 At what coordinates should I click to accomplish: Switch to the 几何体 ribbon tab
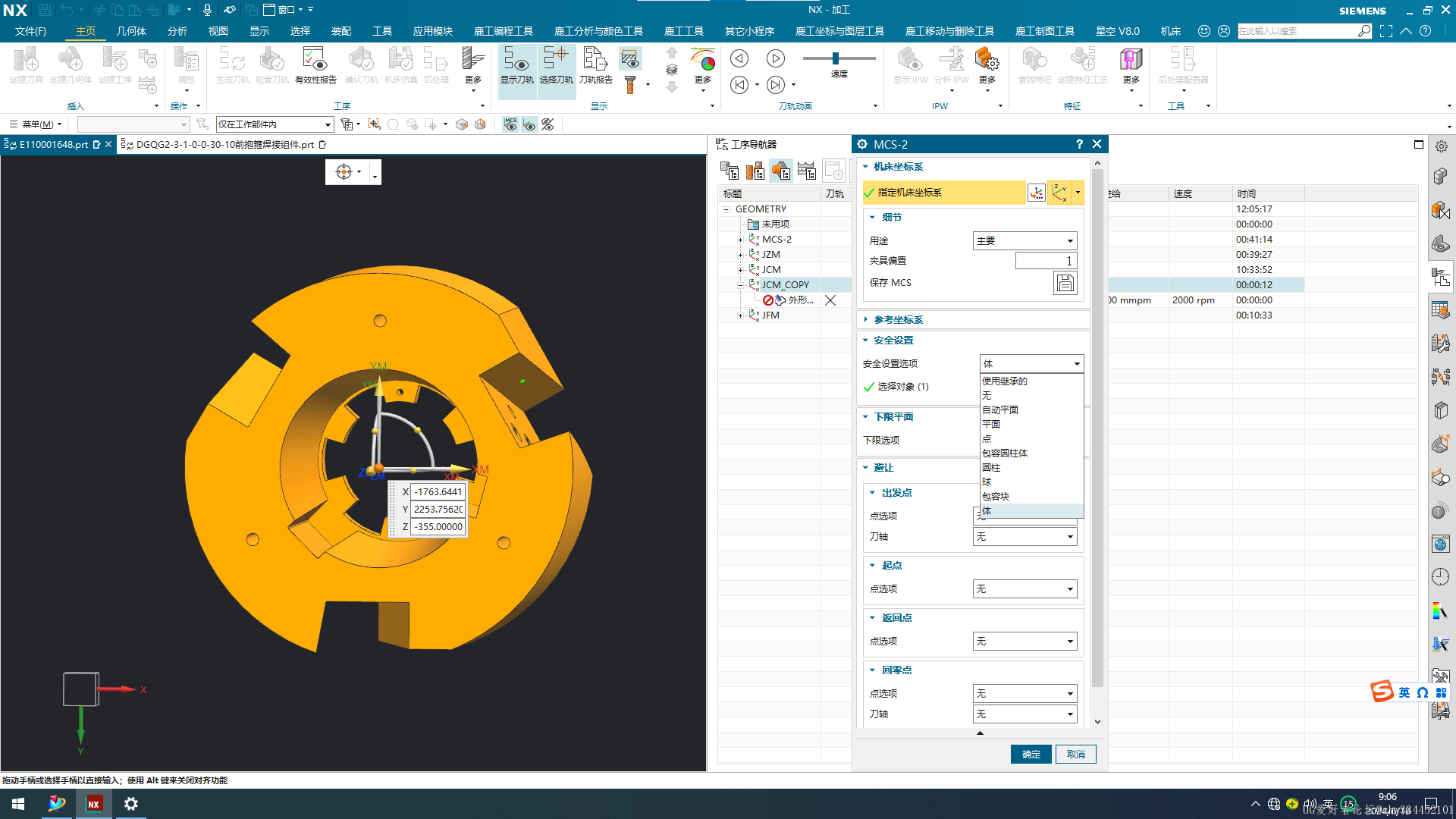coord(131,31)
